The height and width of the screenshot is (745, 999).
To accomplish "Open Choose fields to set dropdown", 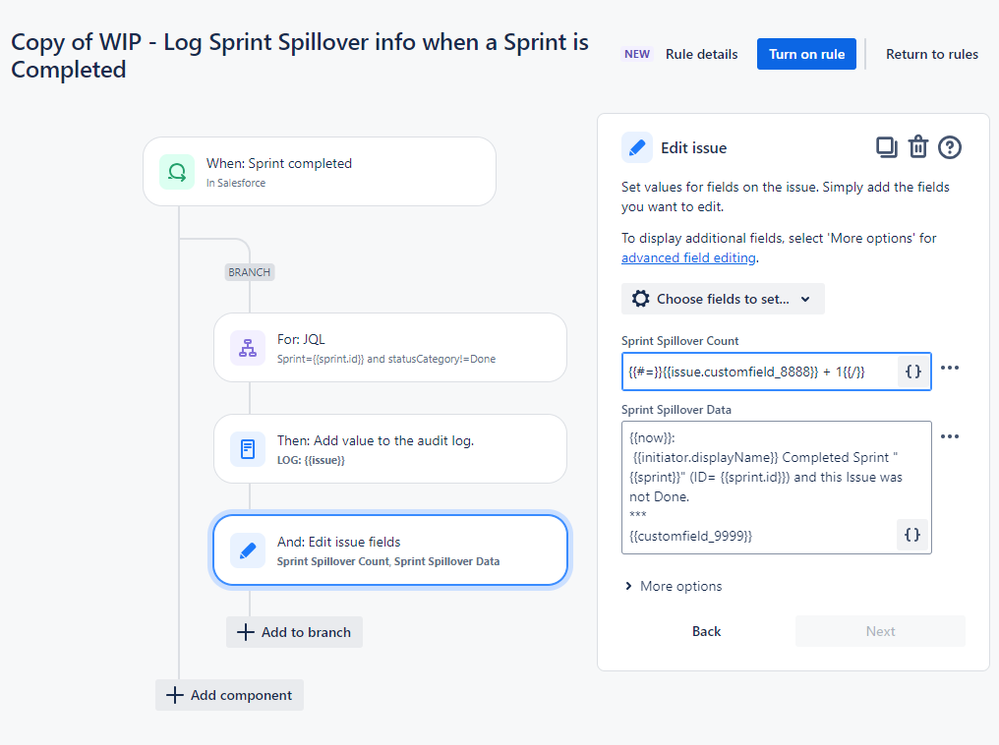I will 722,299.
